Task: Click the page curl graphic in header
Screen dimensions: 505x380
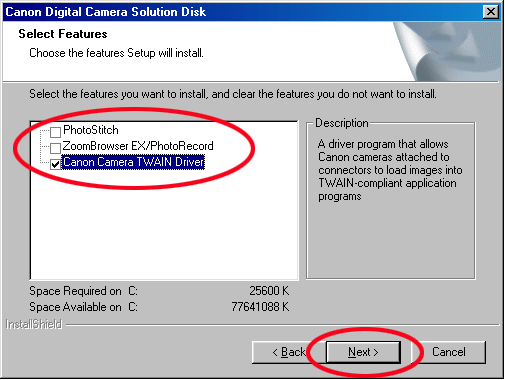Action: [x=447, y=52]
